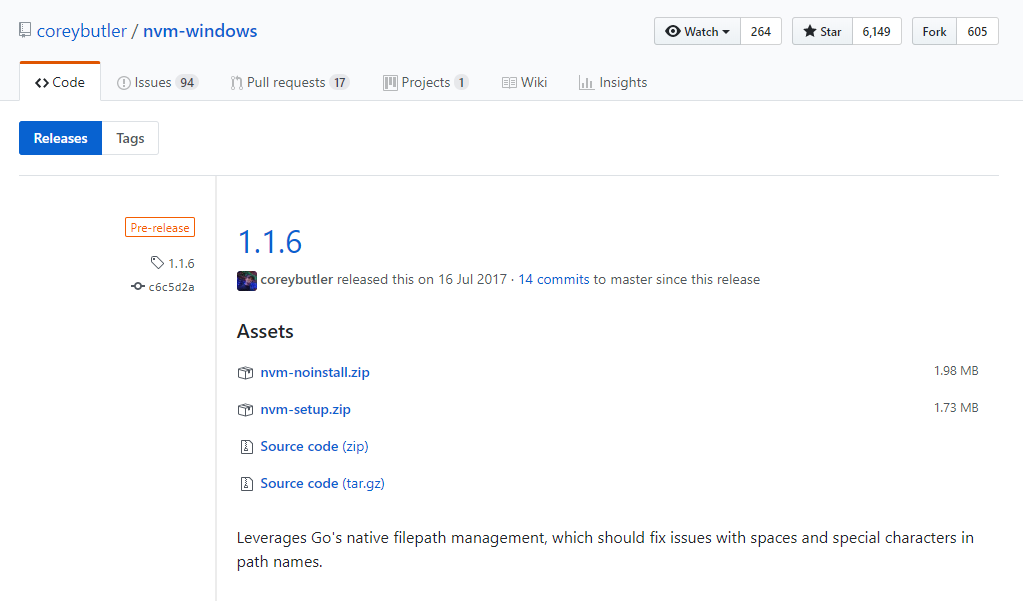The image size is (1023, 601).
Task: Click the Releases button
Action: pos(61,138)
